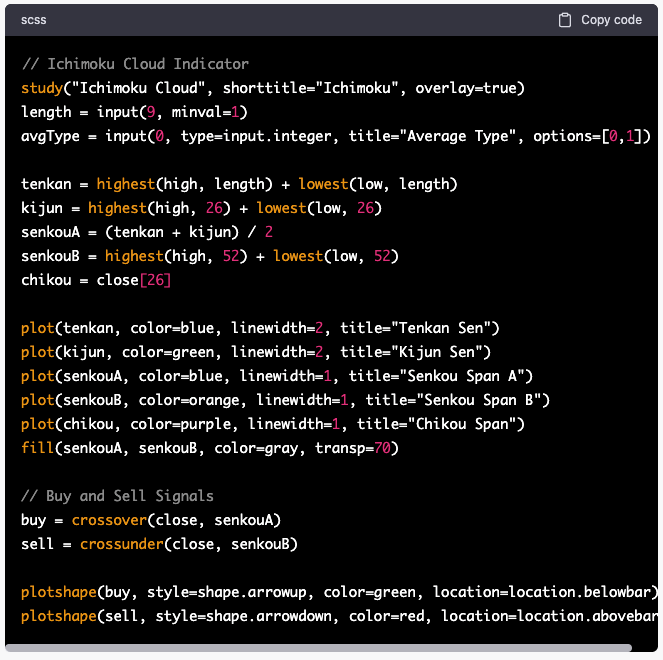Viewport: 663px width, 660px height.
Task: Click the plotshape(buy, arrowup) line
Action: click(340, 592)
